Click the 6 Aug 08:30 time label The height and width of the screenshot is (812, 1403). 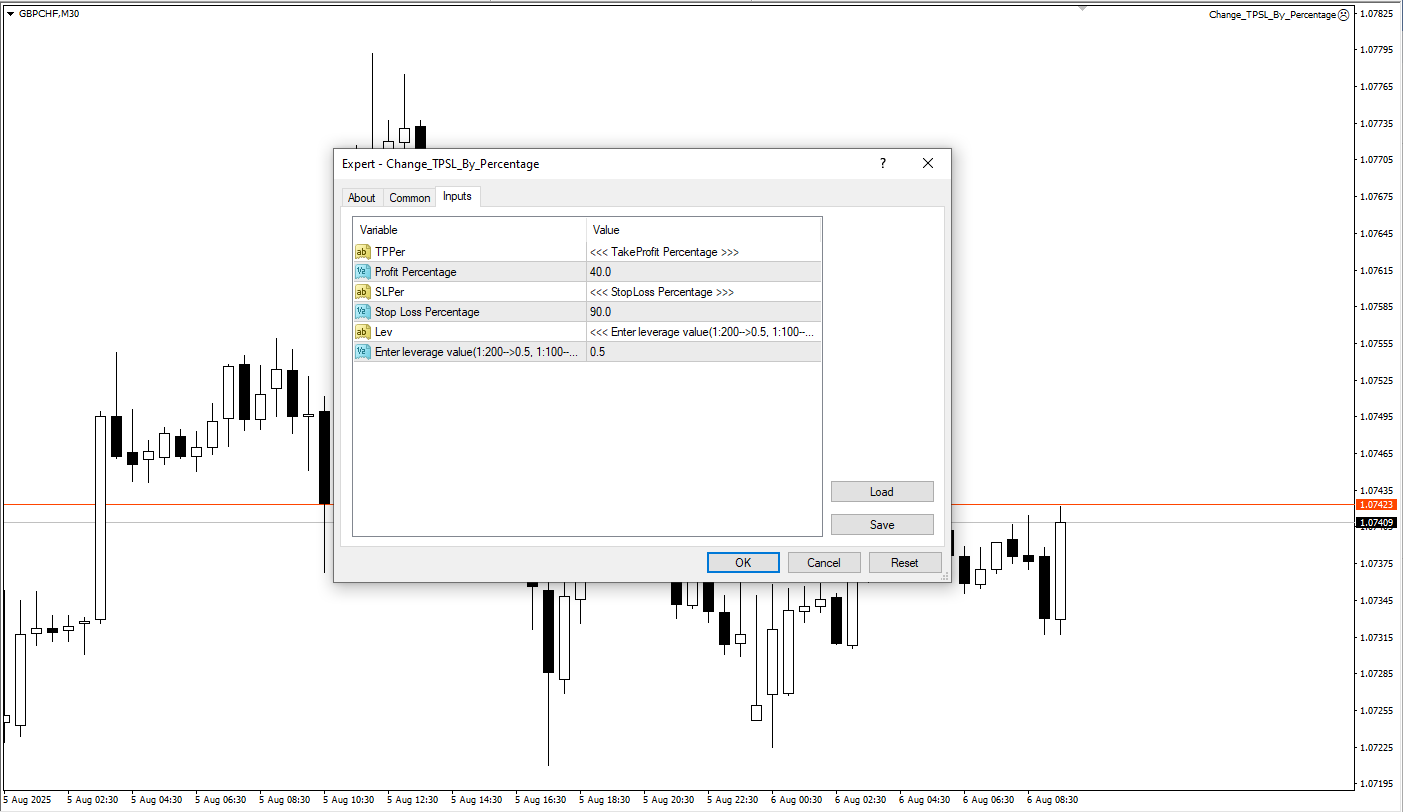tap(1053, 800)
